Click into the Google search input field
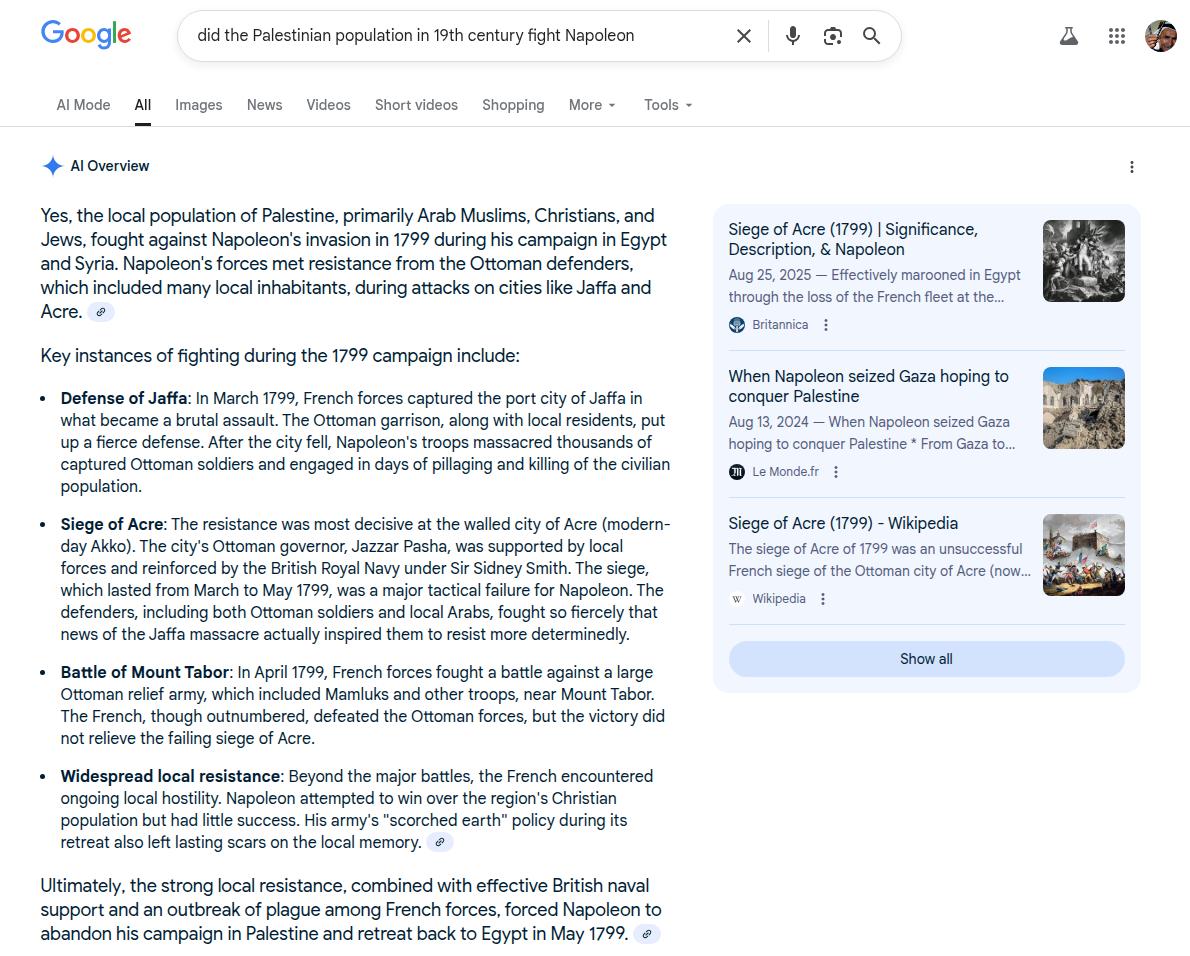1190x956 pixels. 450,36
